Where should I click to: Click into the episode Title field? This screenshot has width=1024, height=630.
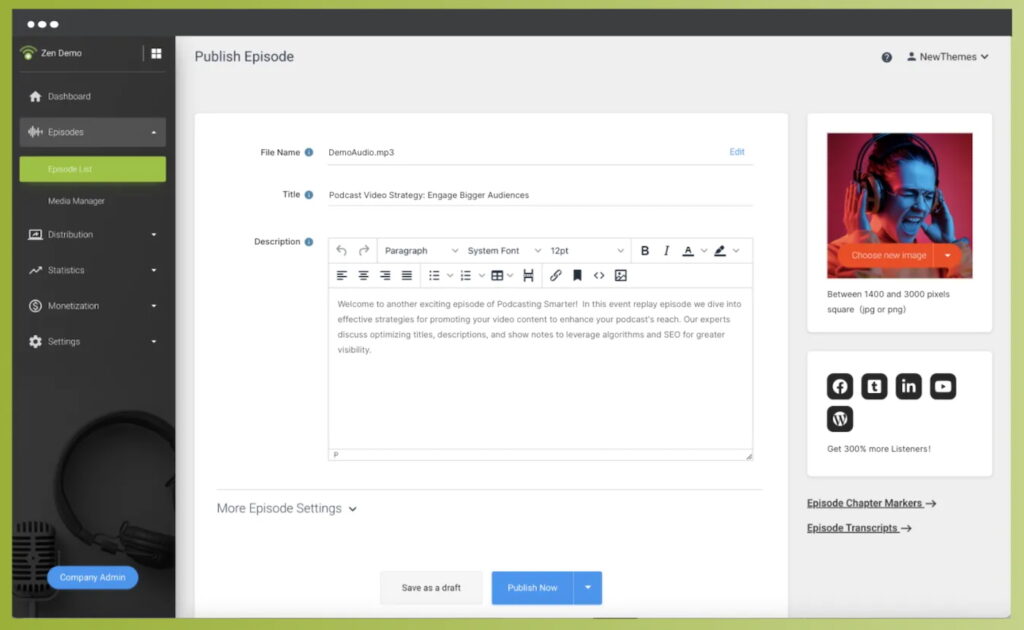click(540, 196)
